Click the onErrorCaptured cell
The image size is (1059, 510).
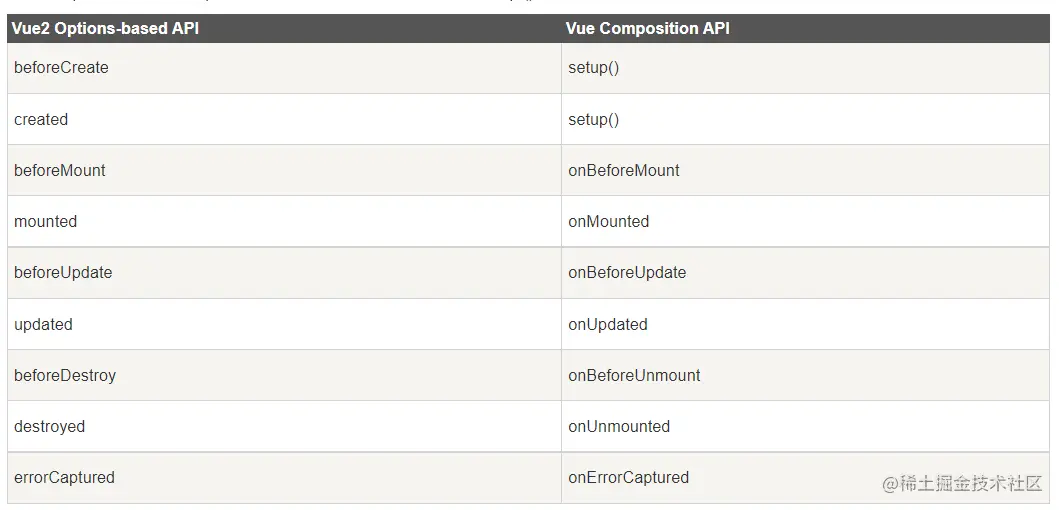click(629, 478)
